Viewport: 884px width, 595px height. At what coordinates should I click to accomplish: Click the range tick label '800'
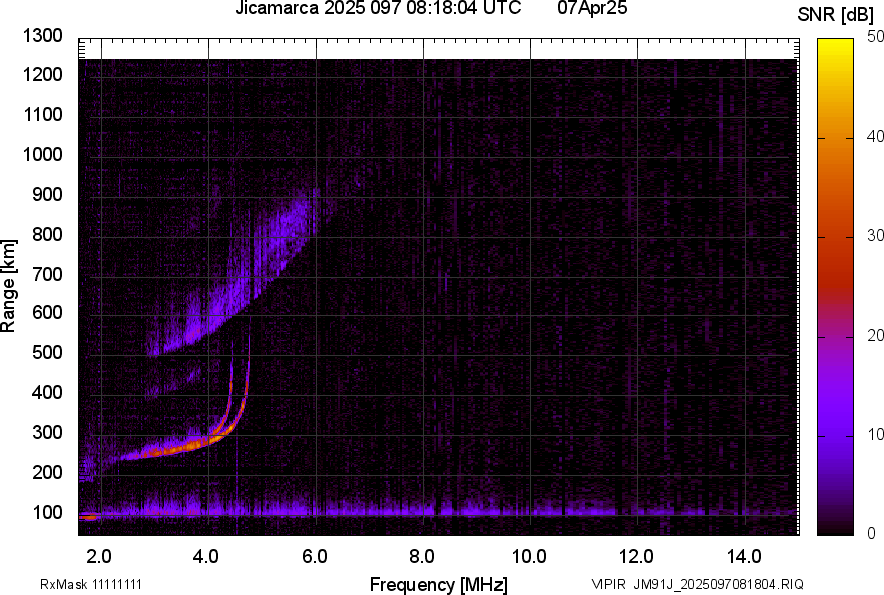point(47,234)
